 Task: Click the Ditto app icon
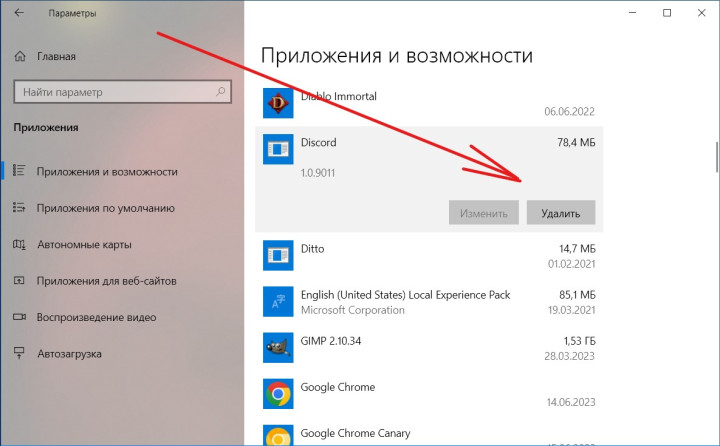[x=277, y=256]
